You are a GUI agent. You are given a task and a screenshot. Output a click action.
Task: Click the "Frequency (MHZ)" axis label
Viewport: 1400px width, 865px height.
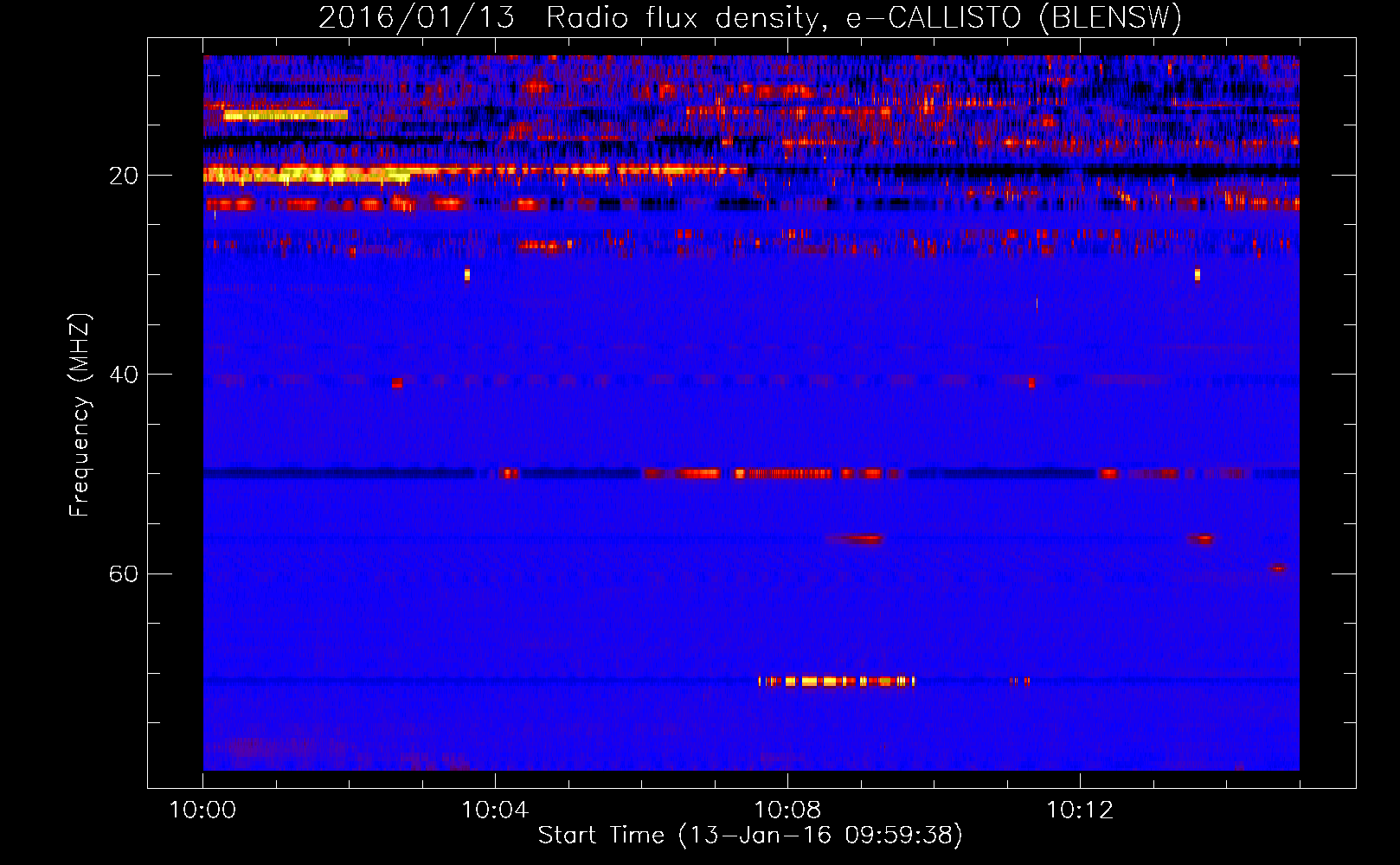(80, 415)
